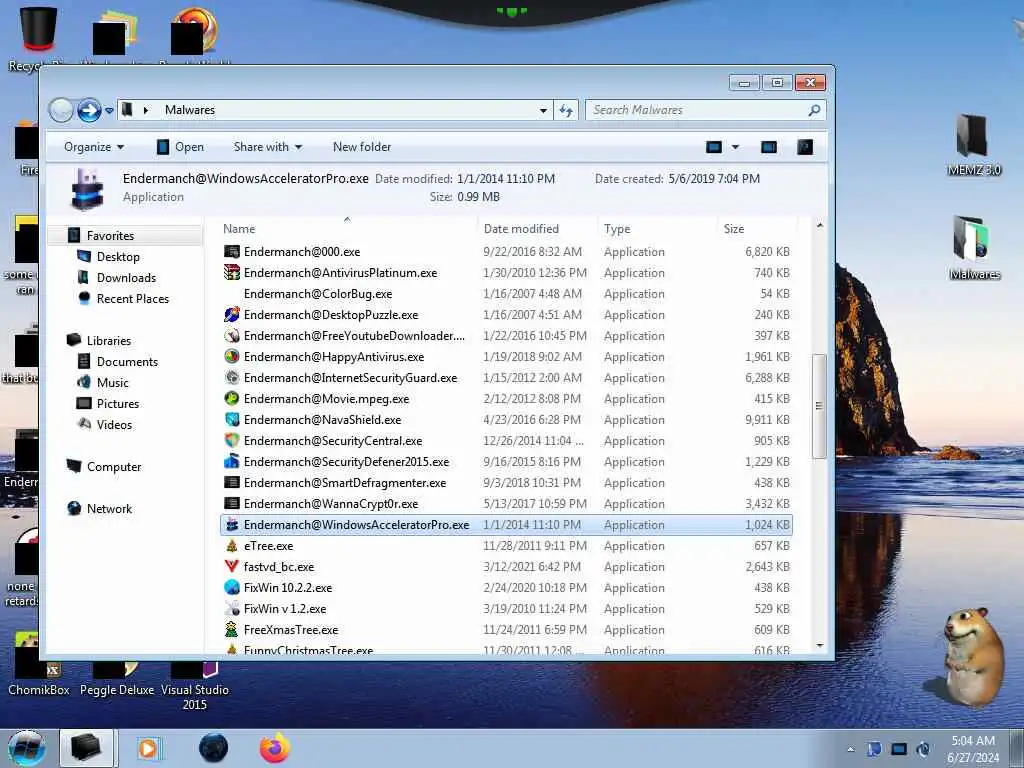Select the Endermanch@HappyAntivirus.exe icon
This screenshot has height=768, width=1024.
[232, 357]
